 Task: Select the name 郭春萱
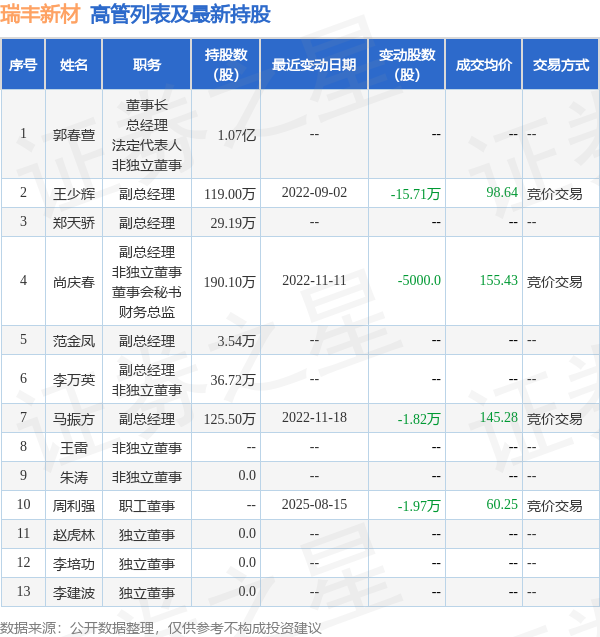tap(74, 134)
